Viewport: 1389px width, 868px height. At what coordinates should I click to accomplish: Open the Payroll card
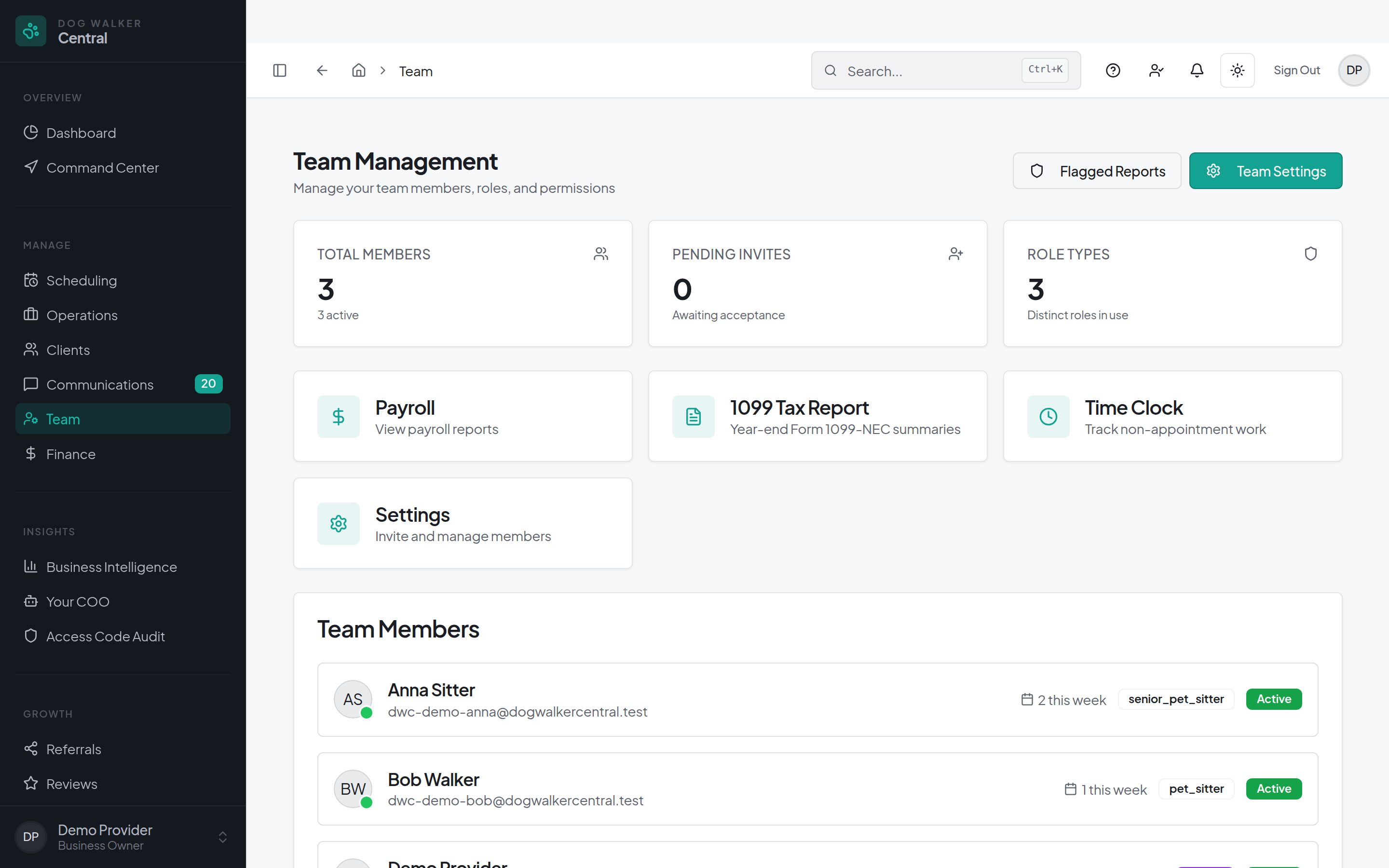[x=463, y=416]
